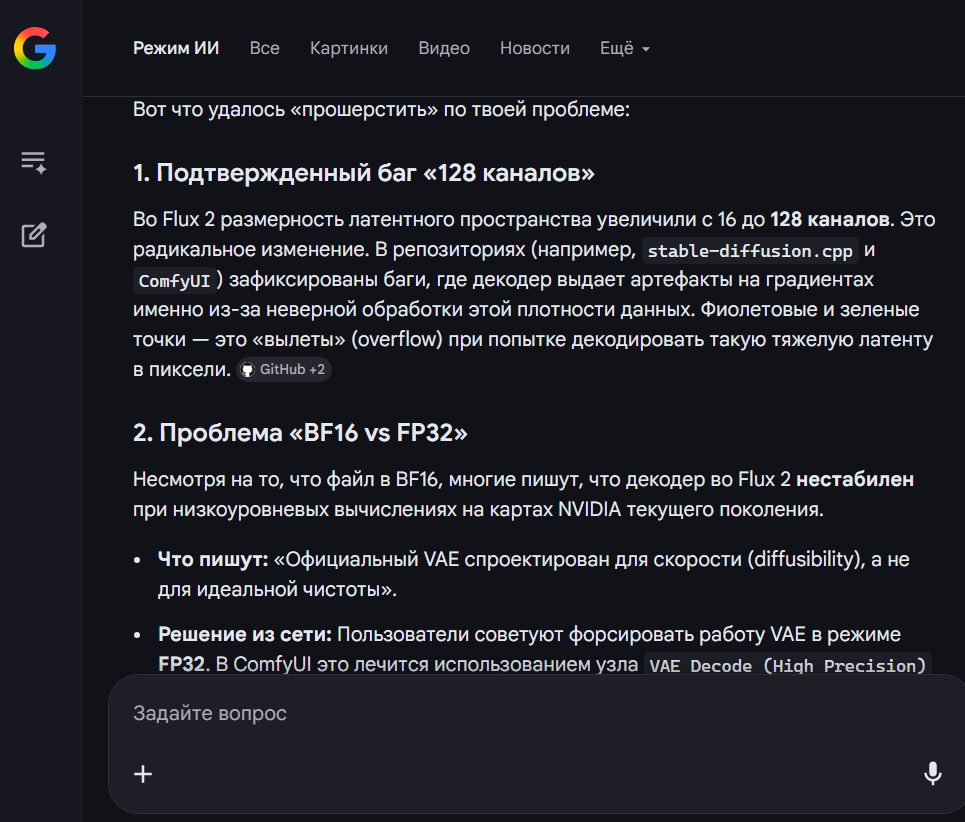
Task: Switch to the Все tab
Action: click(x=265, y=48)
